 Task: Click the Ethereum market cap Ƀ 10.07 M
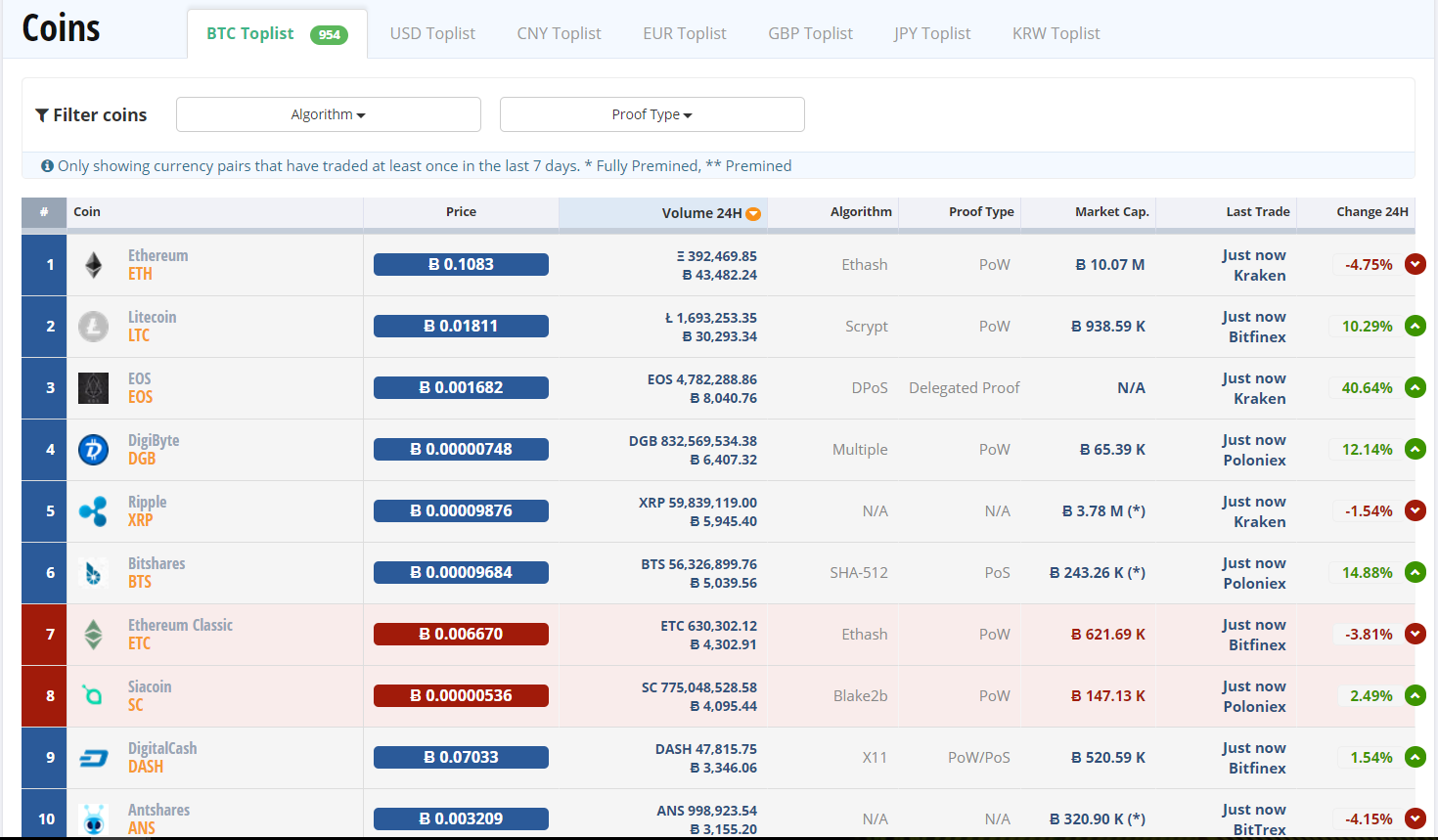point(1110,265)
